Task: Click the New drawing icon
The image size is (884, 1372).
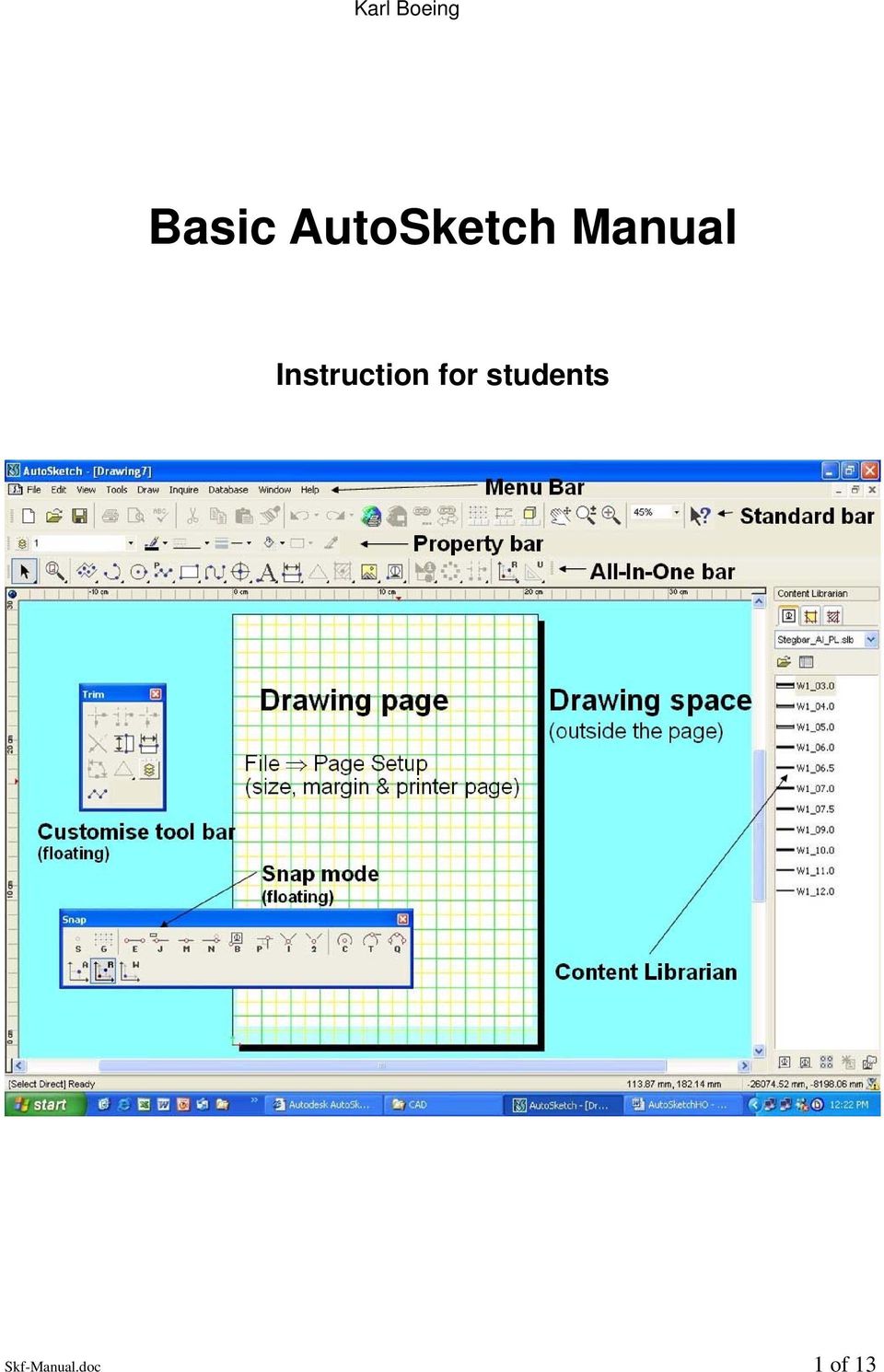Action: tap(29, 517)
